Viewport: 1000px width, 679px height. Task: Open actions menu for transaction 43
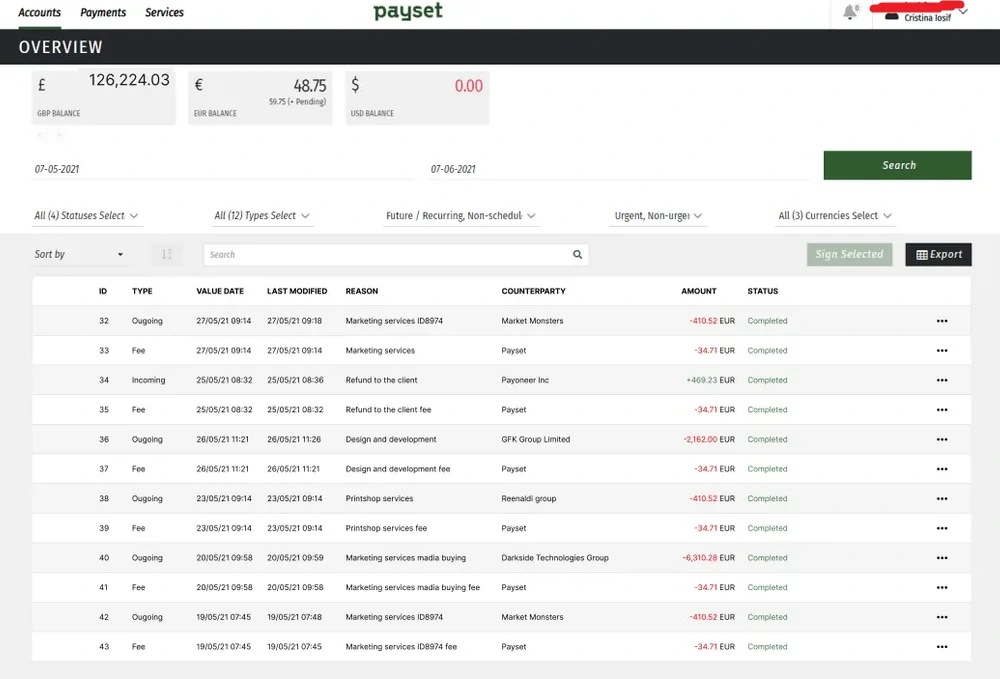(941, 646)
